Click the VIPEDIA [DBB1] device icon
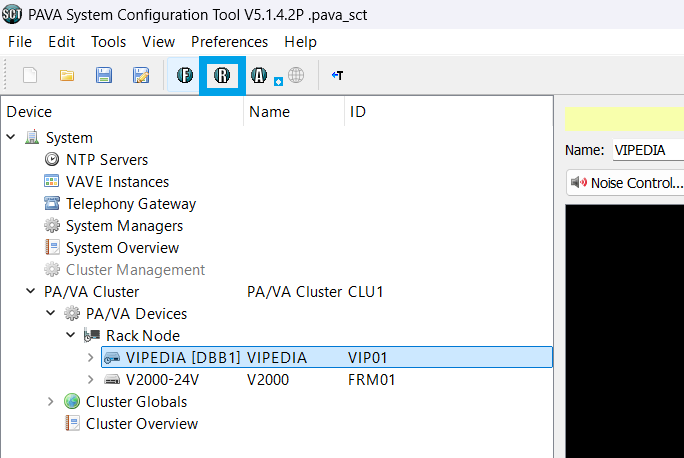This screenshot has width=684, height=458. pos(112,358)
